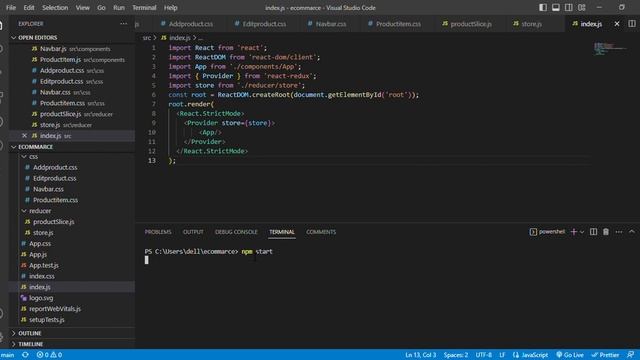Open reportWebVitals.js in file tree

[55, 309]
